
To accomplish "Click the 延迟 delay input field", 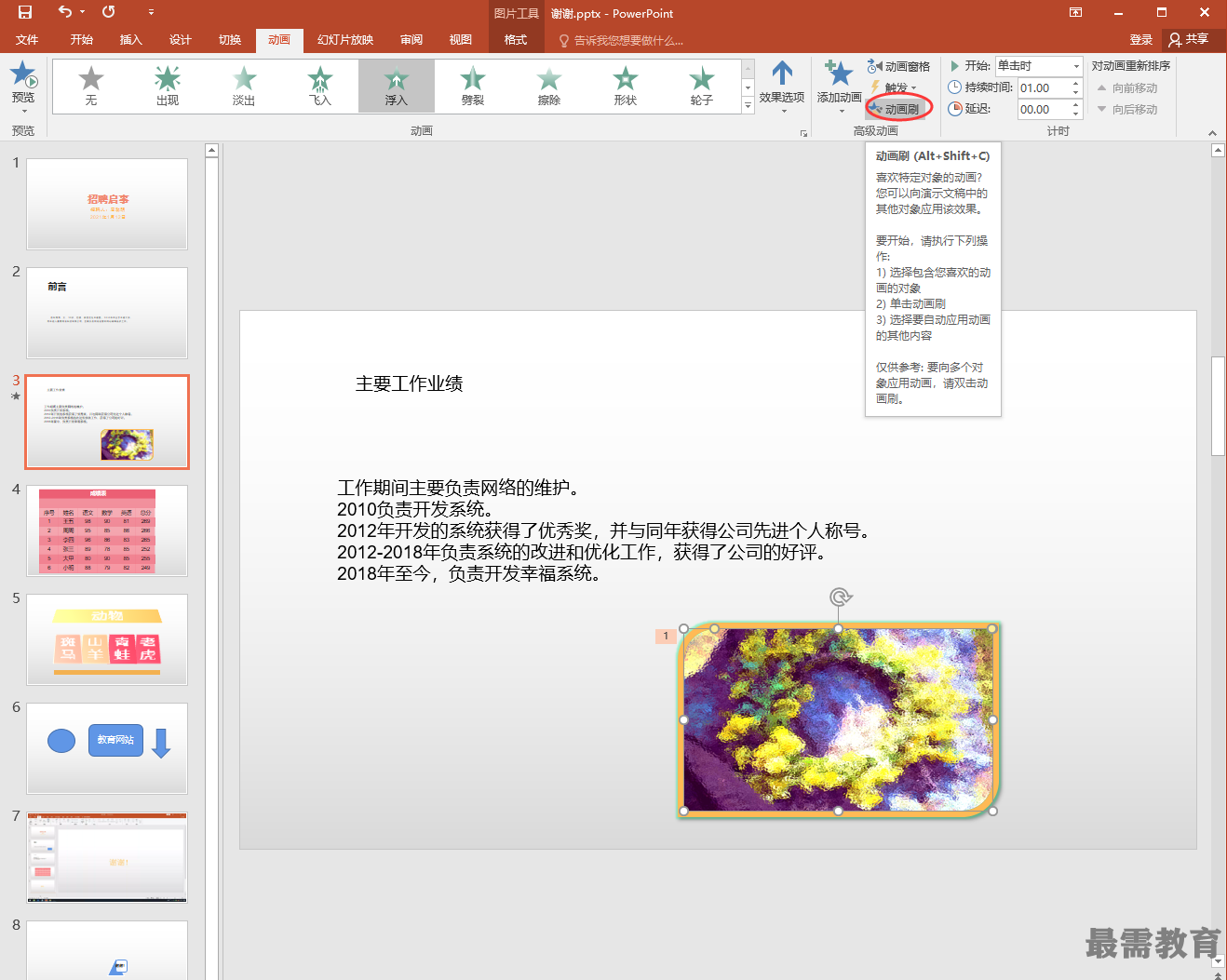I will click(1043, 109).
